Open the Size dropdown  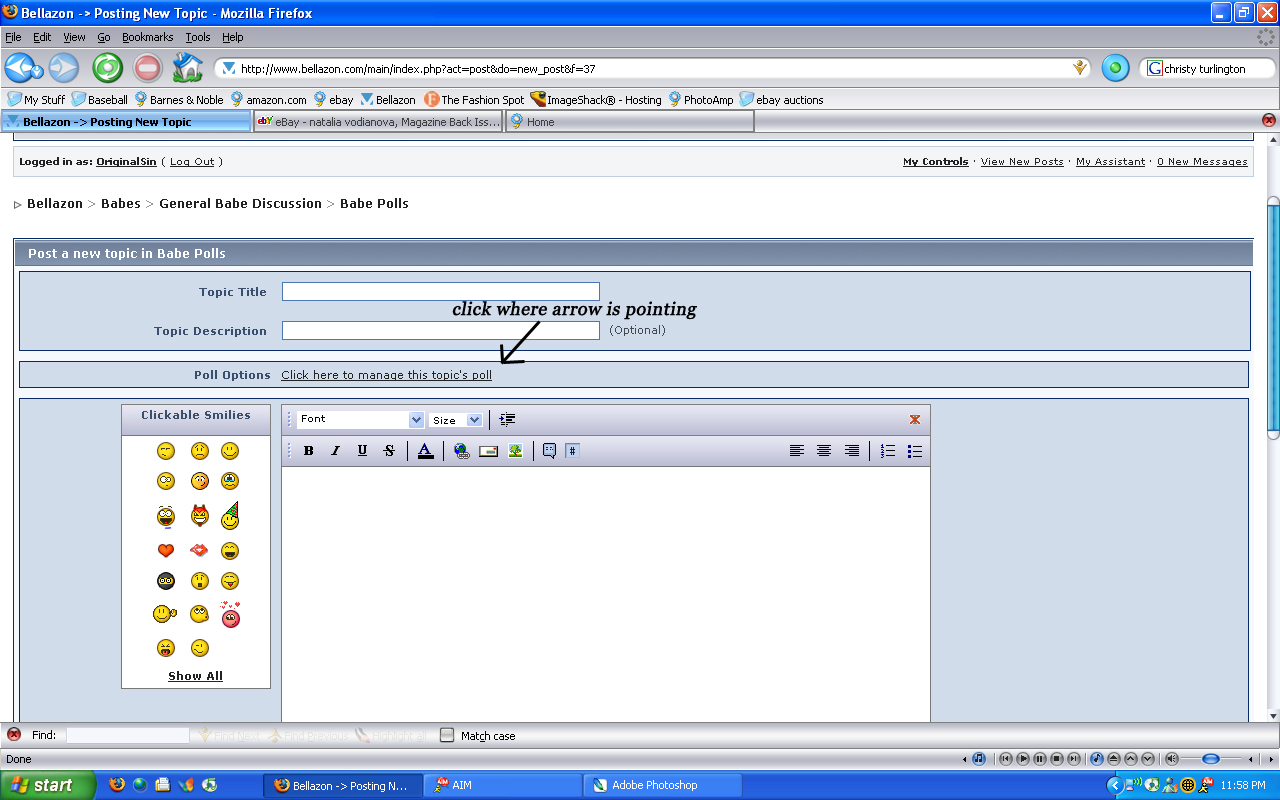456,420
